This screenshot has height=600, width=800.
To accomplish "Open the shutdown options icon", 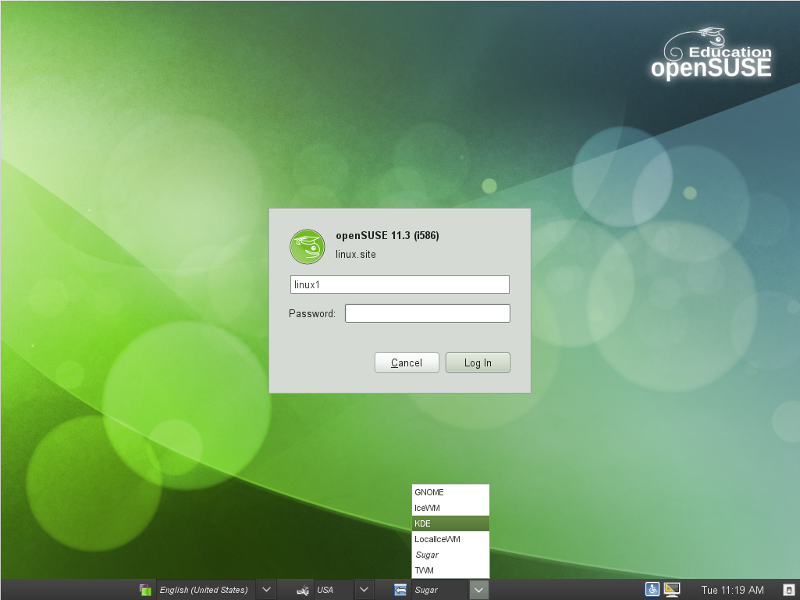I will pyautogui.click(x=788, y=590).
